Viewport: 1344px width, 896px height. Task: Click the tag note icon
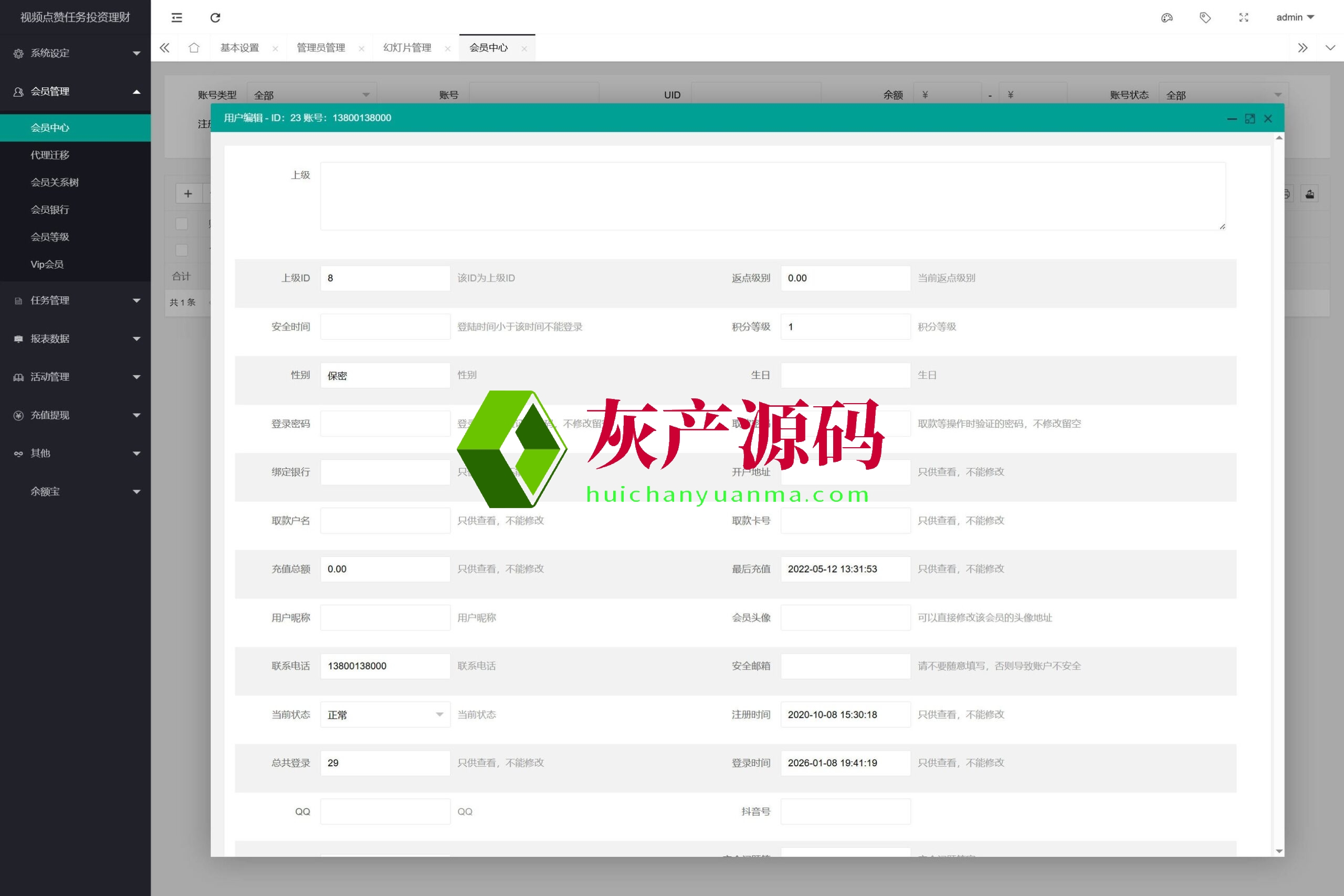pyautogui.click(x=1205, y=18)
